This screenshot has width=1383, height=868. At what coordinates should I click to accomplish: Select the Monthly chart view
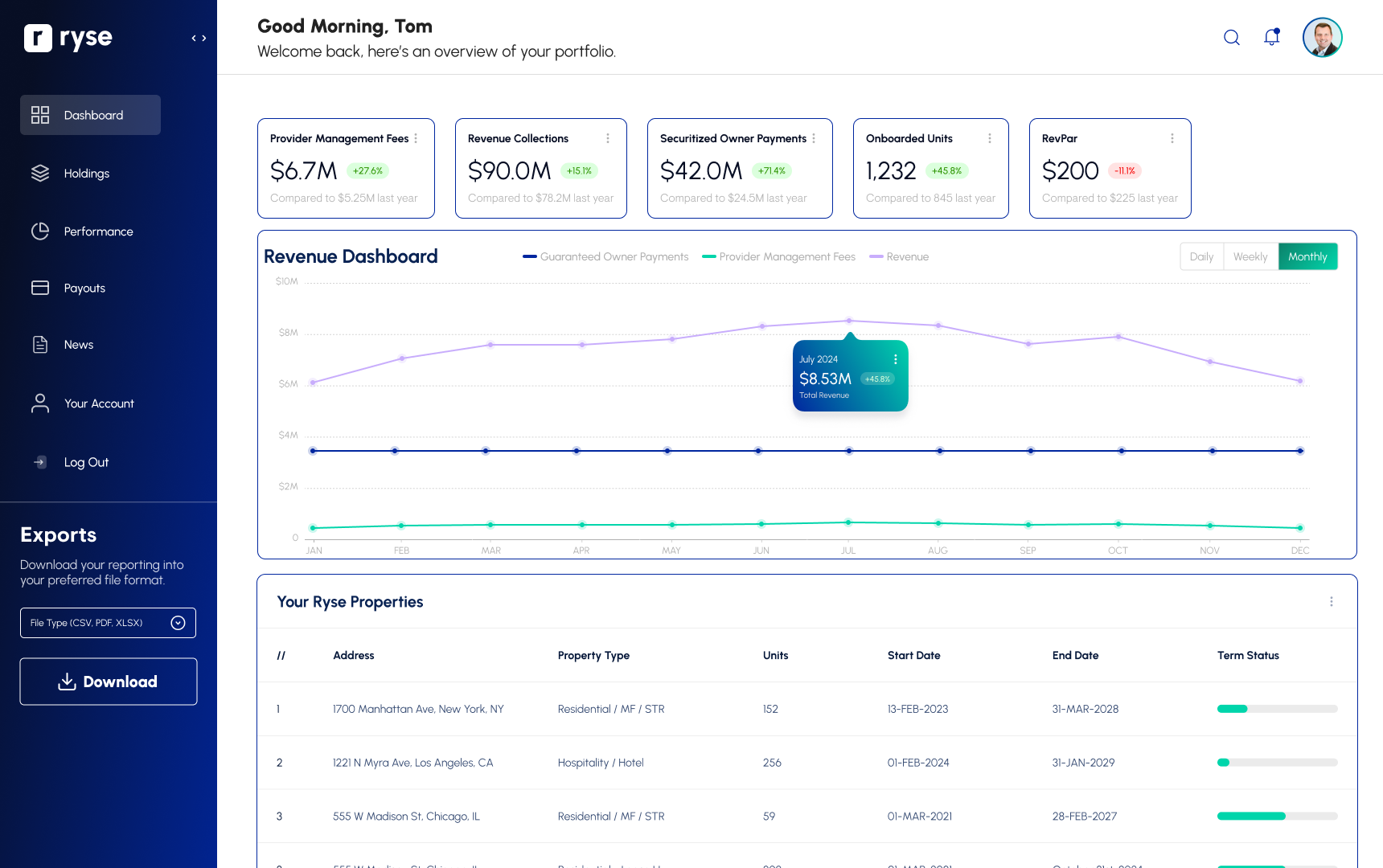point(1307,256)
